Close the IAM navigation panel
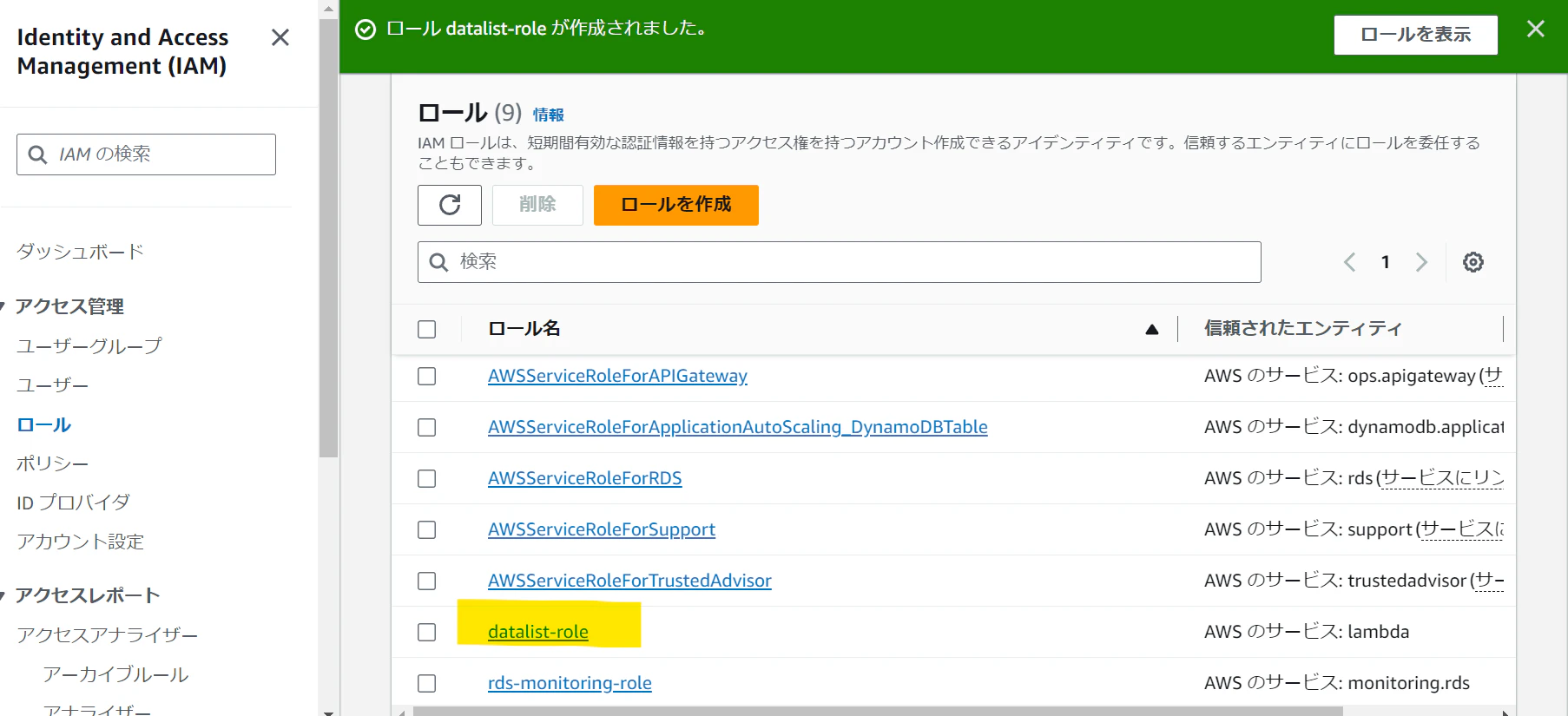This screenshot has height=716, width=1568. pyautogui.click(x=280, y=37)
